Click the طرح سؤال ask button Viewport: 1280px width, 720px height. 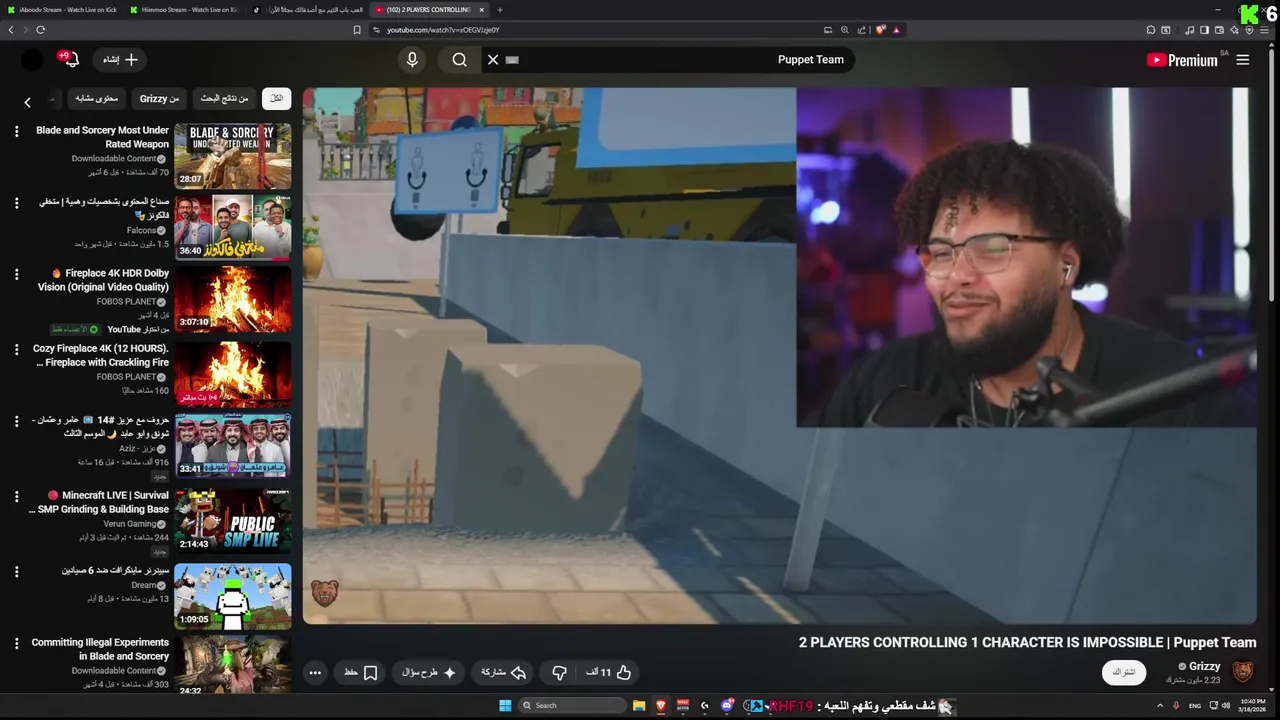[429, 673]
